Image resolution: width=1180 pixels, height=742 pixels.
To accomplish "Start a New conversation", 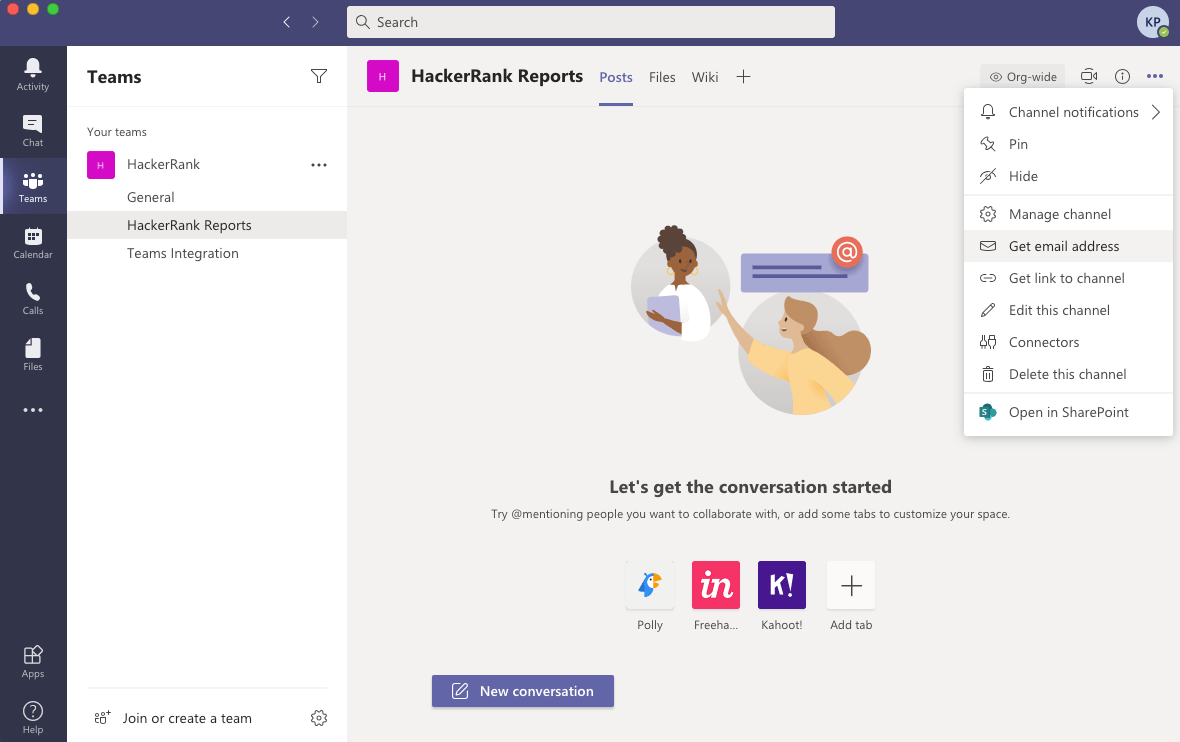I will pyautogui.click(x=523, y=691).
